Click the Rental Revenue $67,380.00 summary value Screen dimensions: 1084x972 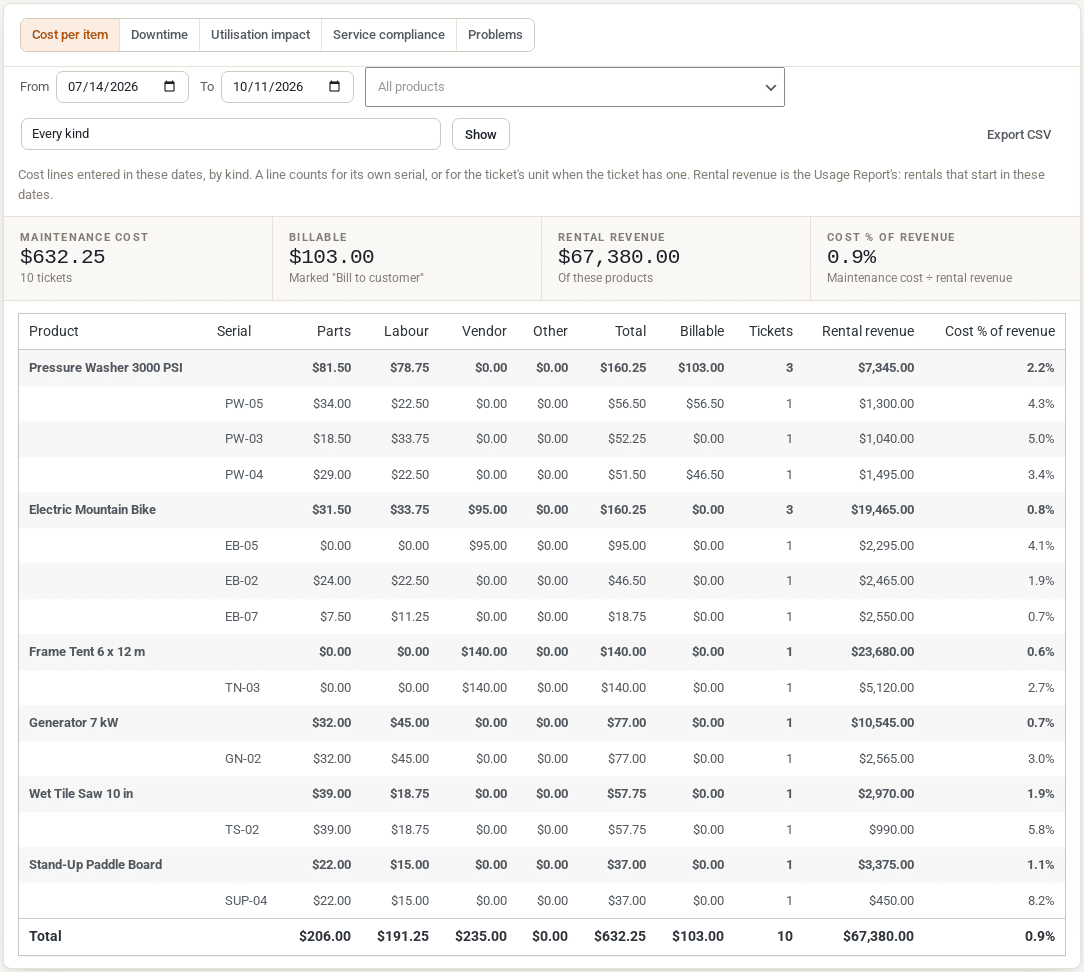click(619, 257)
